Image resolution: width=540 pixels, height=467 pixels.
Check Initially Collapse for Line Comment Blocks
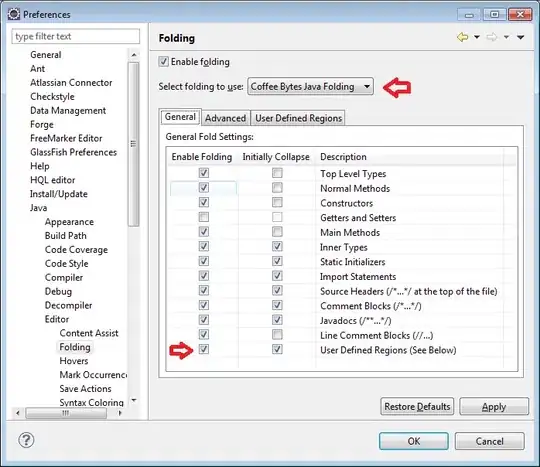coord(277,334)
